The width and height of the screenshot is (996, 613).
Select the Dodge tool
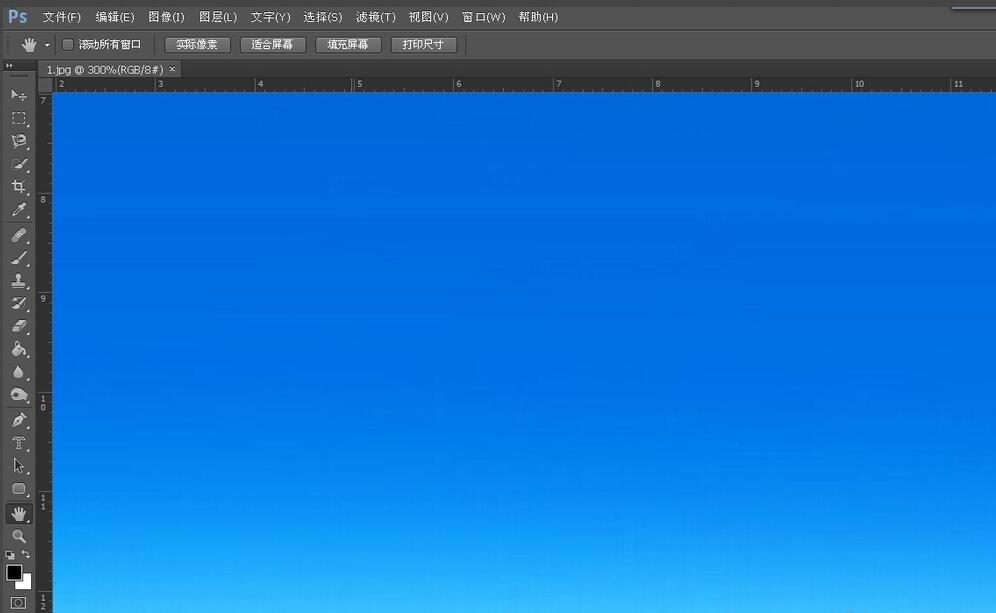tap(18, 395)
